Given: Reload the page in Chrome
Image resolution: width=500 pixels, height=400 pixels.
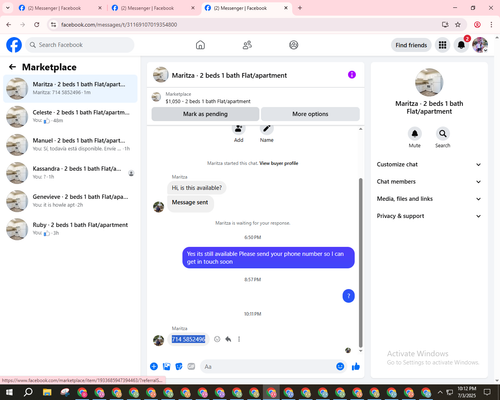Looking at the screenshot, I should pos(37,25).
